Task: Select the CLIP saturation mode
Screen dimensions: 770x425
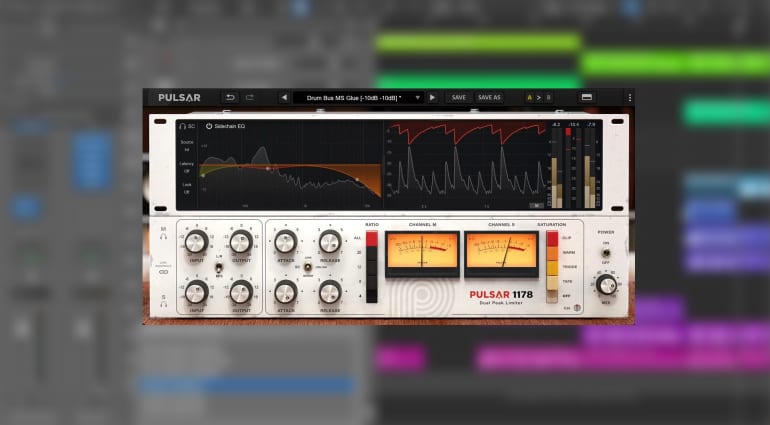Action: pyautogui.click(x=552, y=240)
